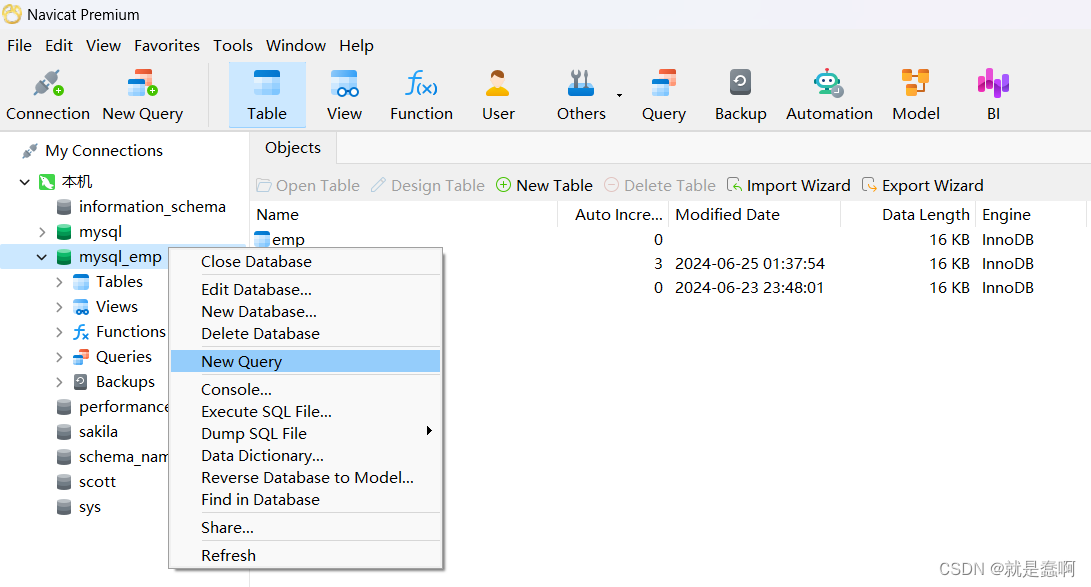The width and height of the screenshot is (1091, 587).
Task: Open the Function toolbar icon
Action: coord(422,83)
